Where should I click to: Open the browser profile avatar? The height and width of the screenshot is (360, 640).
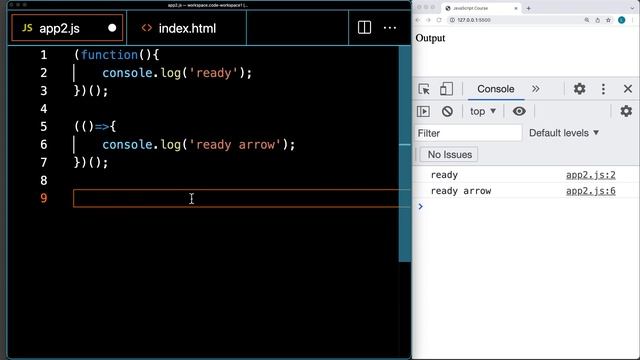coord(622,20)
